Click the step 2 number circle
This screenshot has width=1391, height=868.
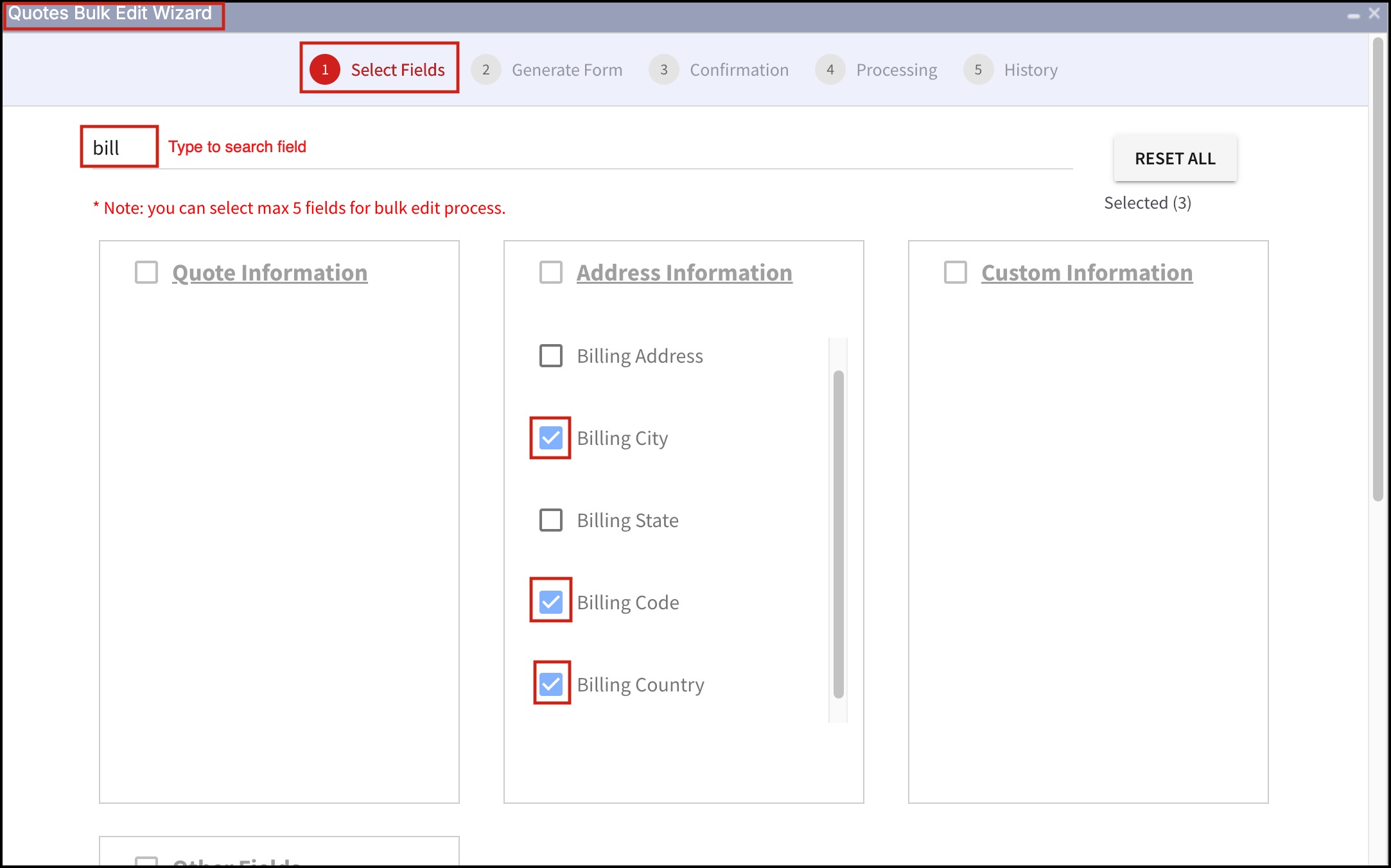[486, 69]
